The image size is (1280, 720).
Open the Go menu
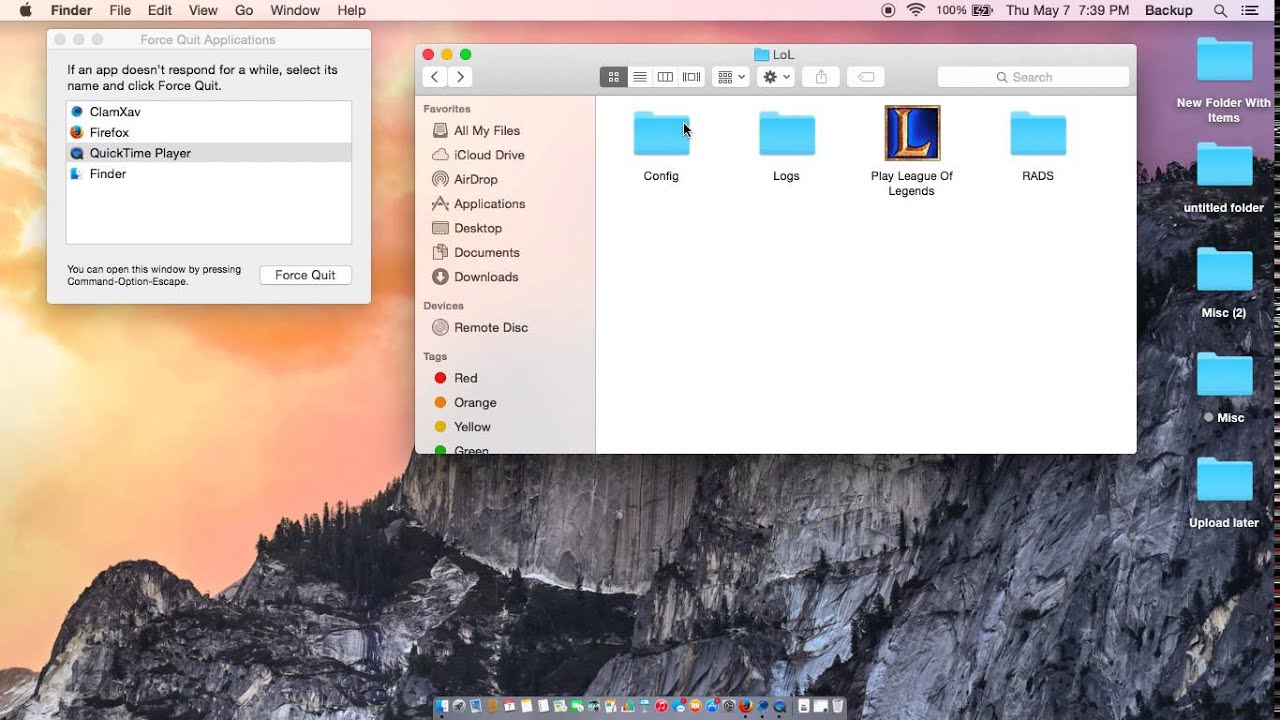(244, 10)
